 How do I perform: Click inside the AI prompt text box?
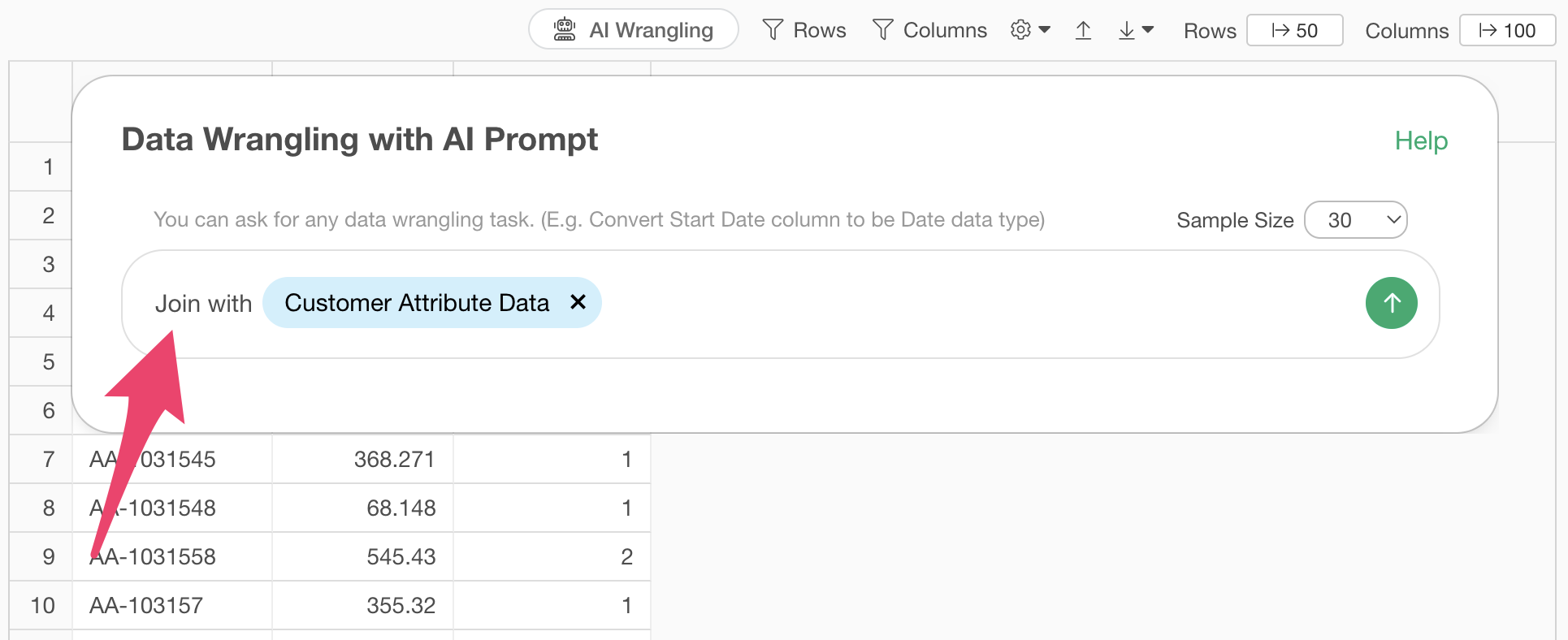point(975,304)
